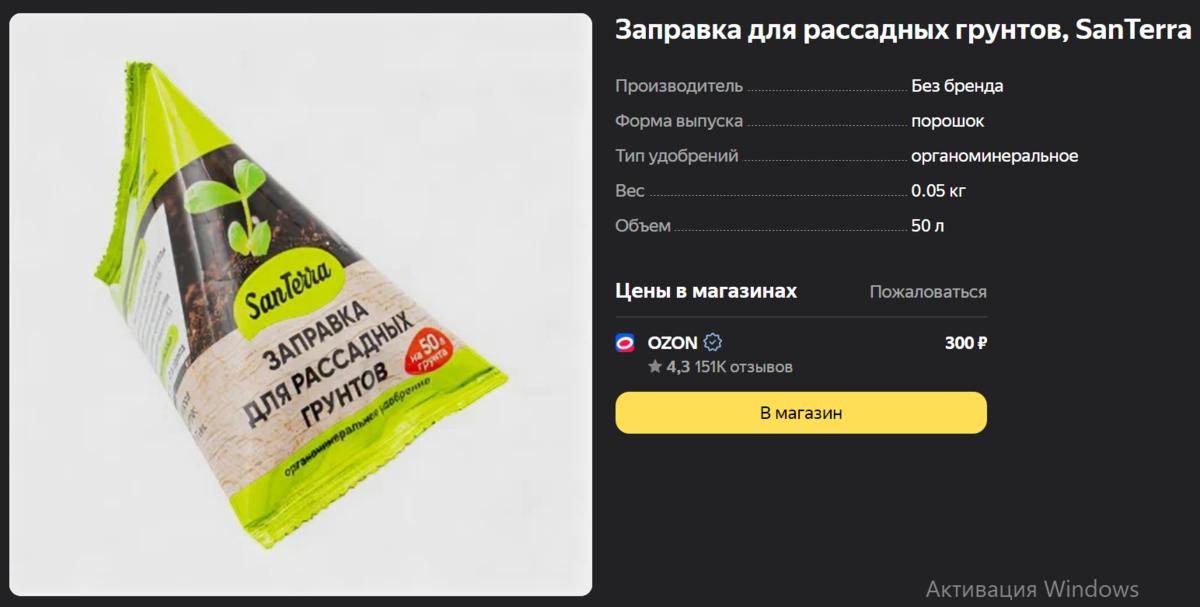This screenshot has width=1200, height=607.
Task: Open the store with В магазин button
Action: (x=801, y=413)
